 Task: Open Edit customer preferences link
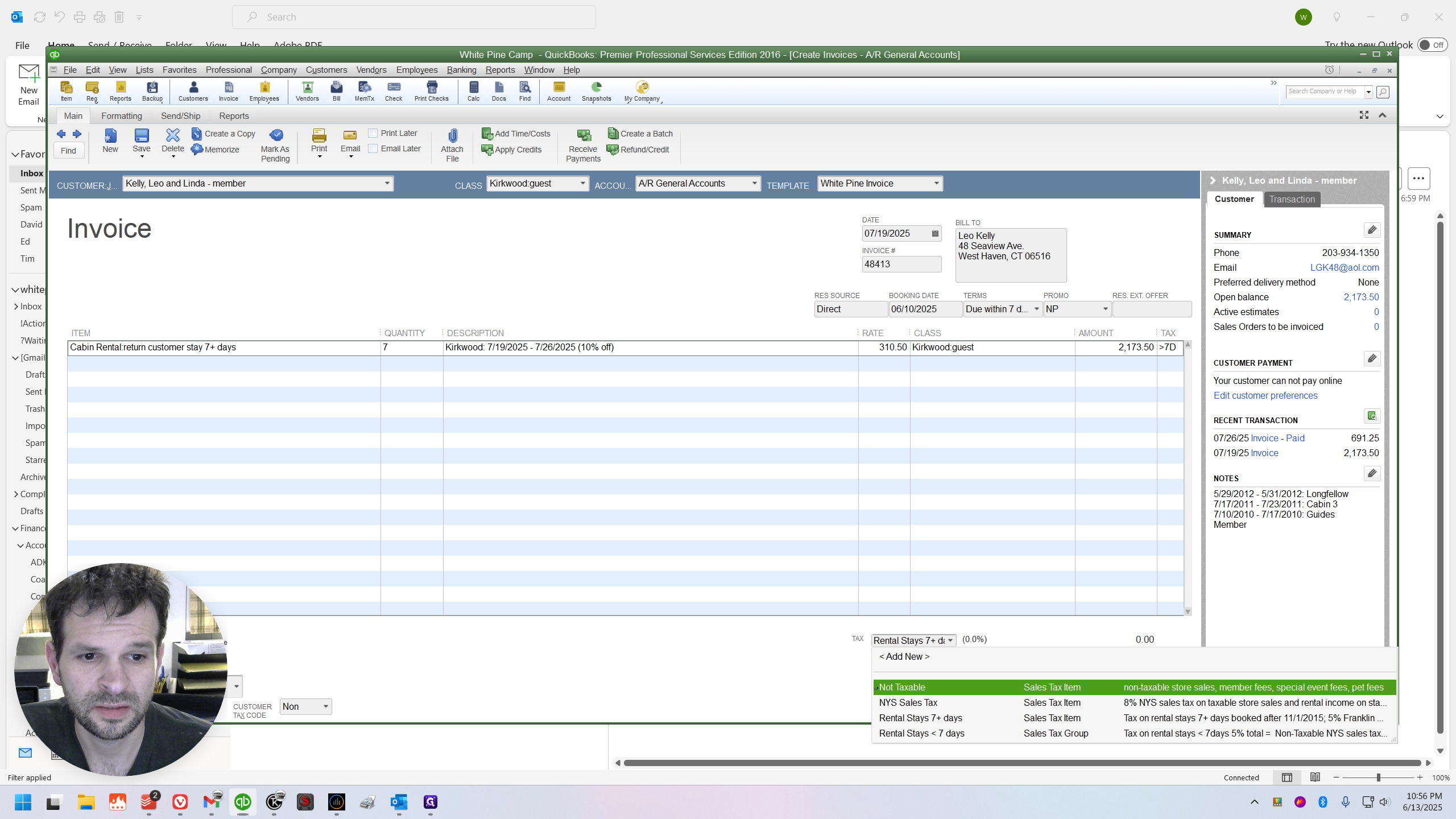point(1265,395)
